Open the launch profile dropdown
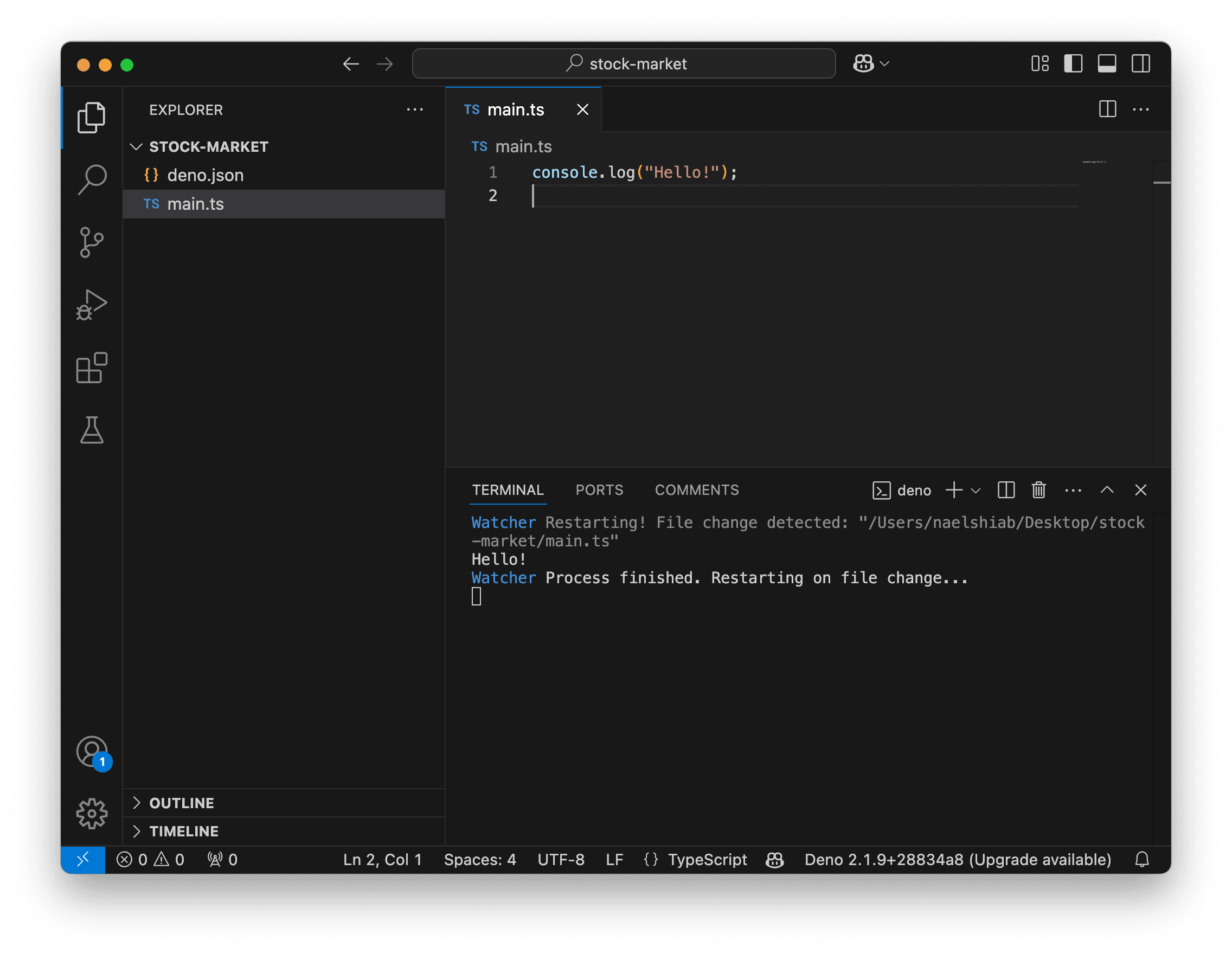Image resolution: width=1232 pixels, height=954 pixels. [976, 491]
